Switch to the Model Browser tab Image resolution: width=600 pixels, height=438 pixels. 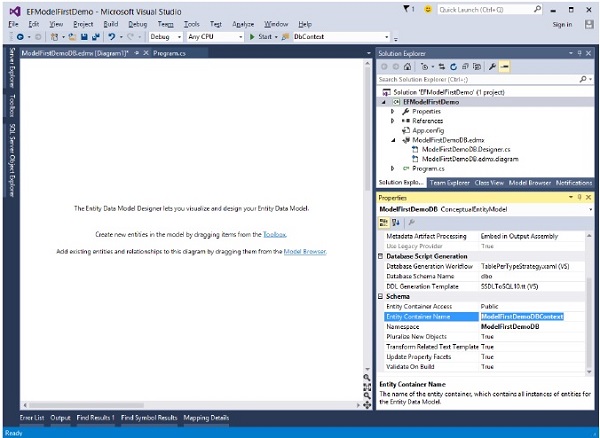click(x=530, y=183)
